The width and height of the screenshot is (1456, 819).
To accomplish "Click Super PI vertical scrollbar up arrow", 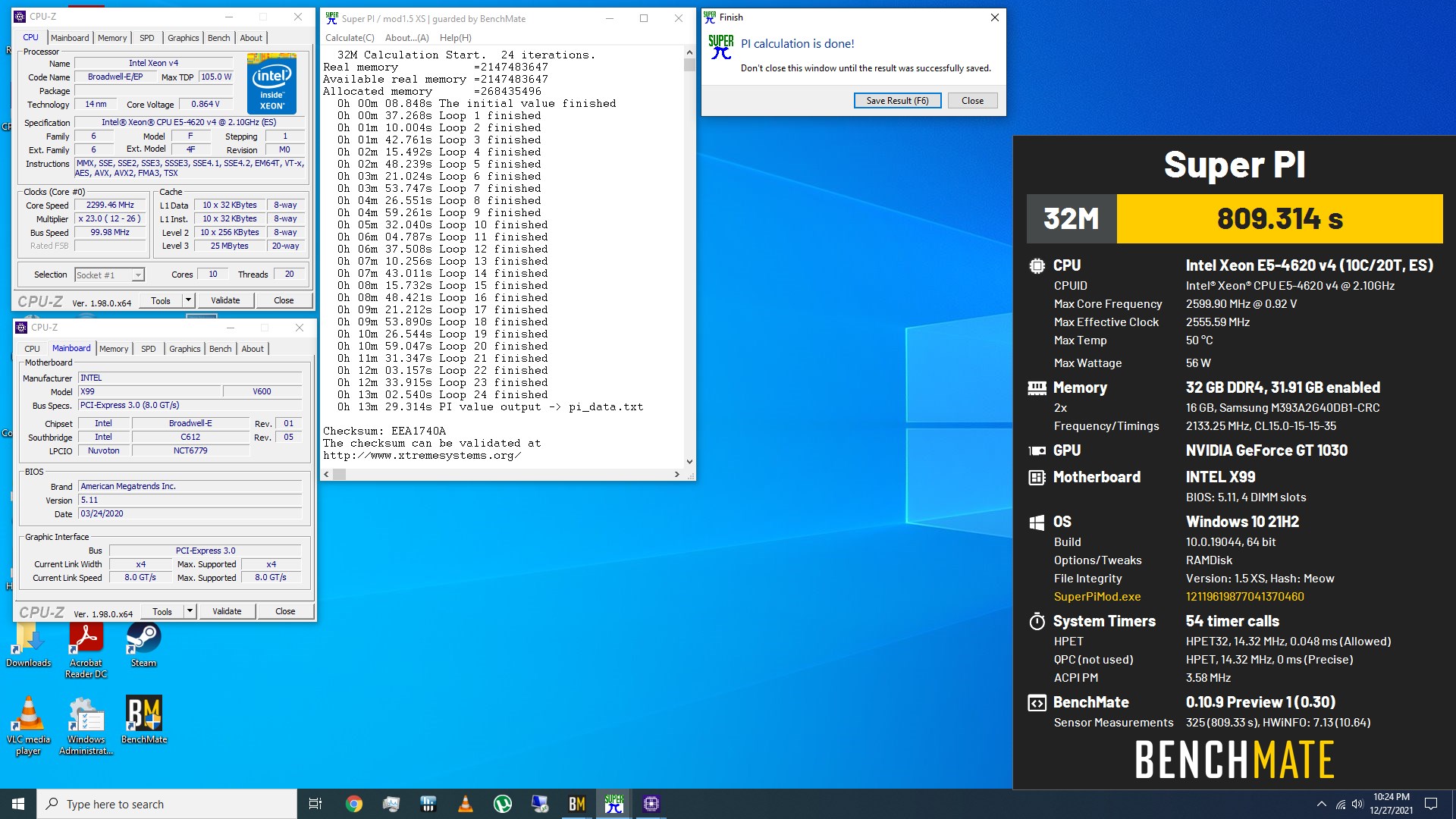I will pos(689,52).
